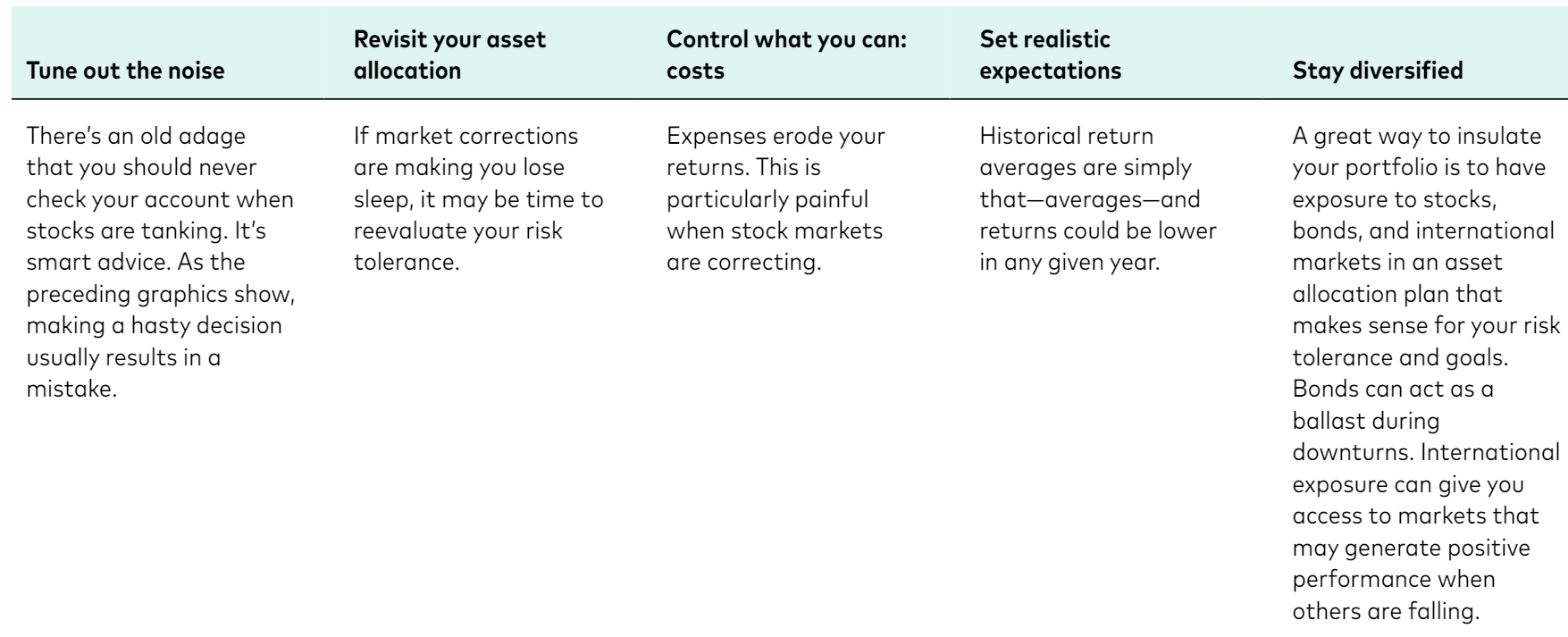Click the 'Tune out the noise' column header
The image size is (1568, 637).
coord(126,71)
